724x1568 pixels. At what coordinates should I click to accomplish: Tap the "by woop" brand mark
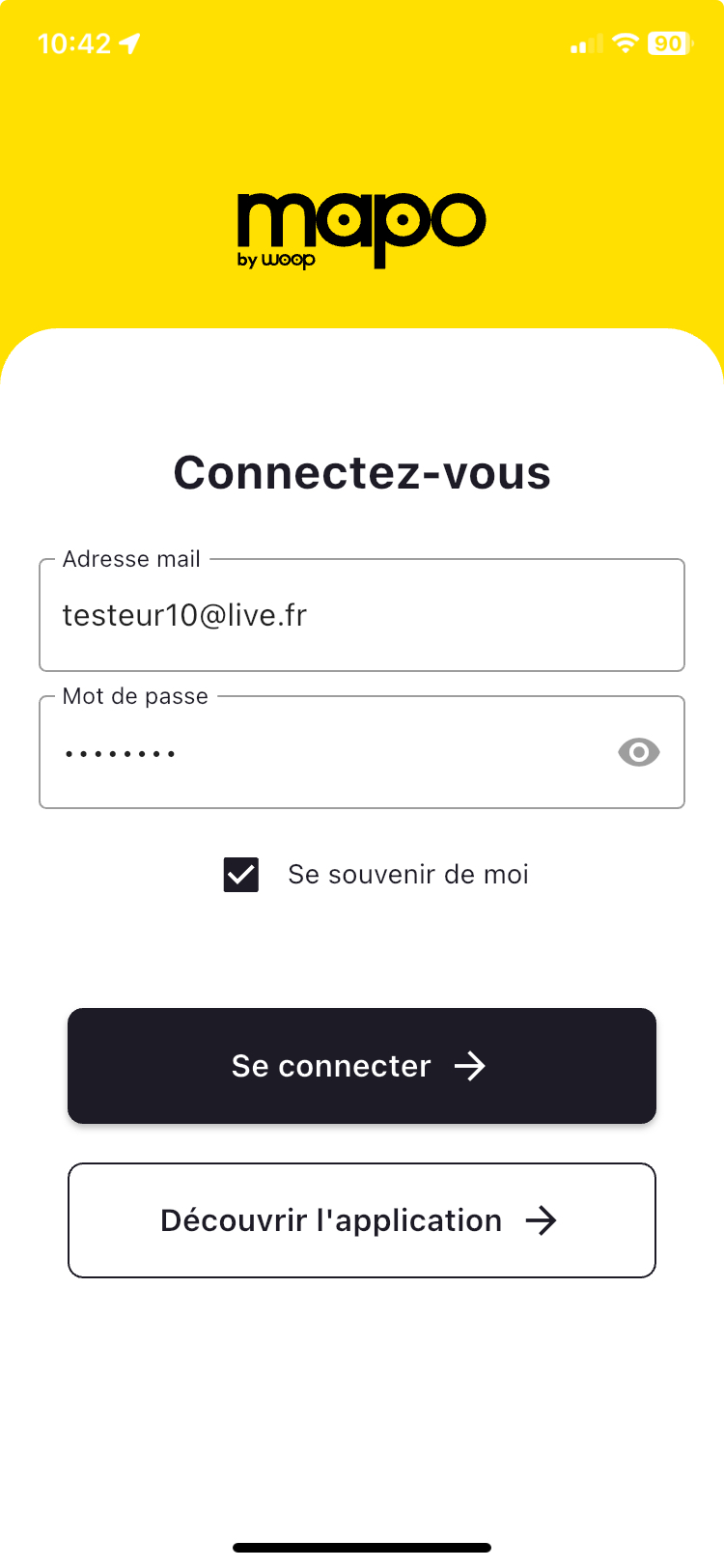click(276, 260)
